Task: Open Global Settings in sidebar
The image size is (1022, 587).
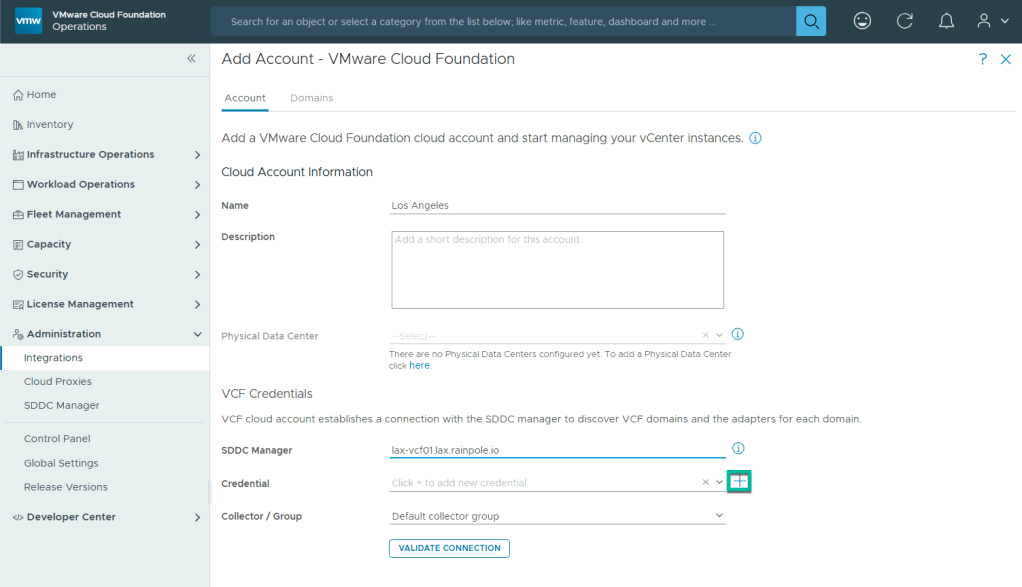Action: [x=61, y=463]
